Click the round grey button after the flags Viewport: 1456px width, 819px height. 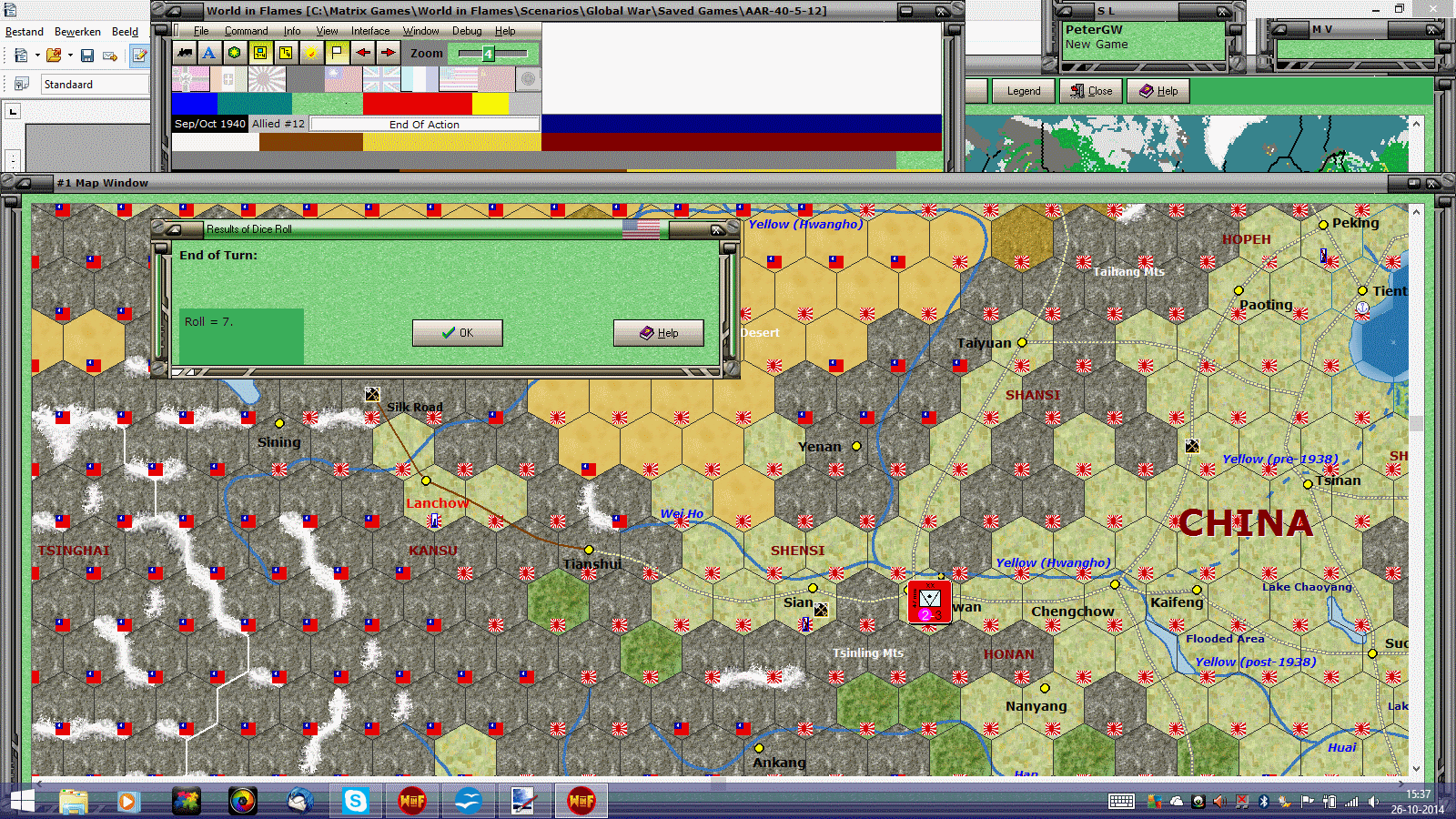[528, 80]
